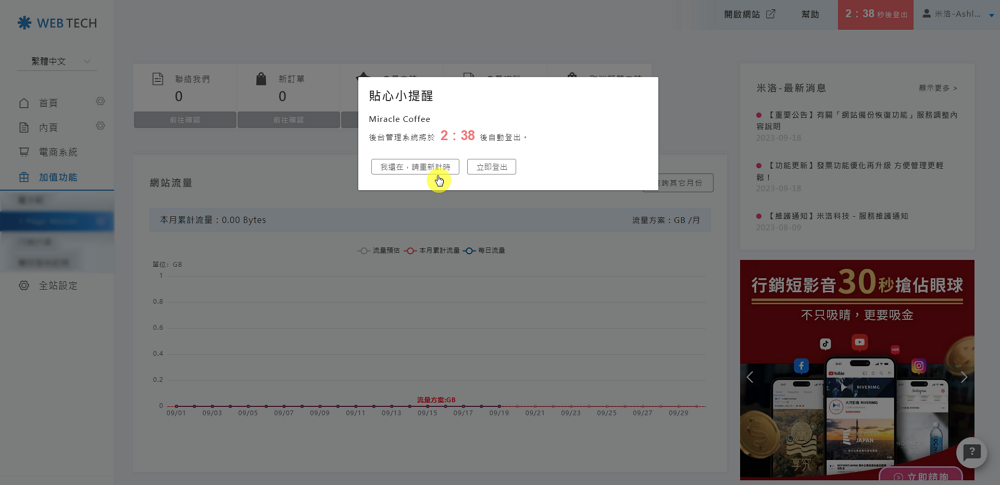Click the gear icon next to 內頁

click(x=100, y=127)
